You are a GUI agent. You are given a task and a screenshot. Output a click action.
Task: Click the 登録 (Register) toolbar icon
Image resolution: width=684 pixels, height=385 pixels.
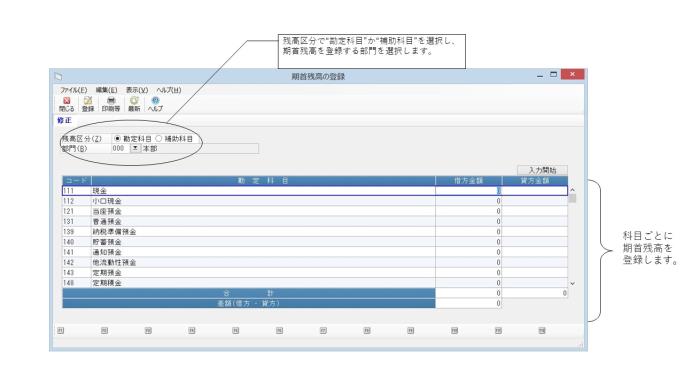88,104
